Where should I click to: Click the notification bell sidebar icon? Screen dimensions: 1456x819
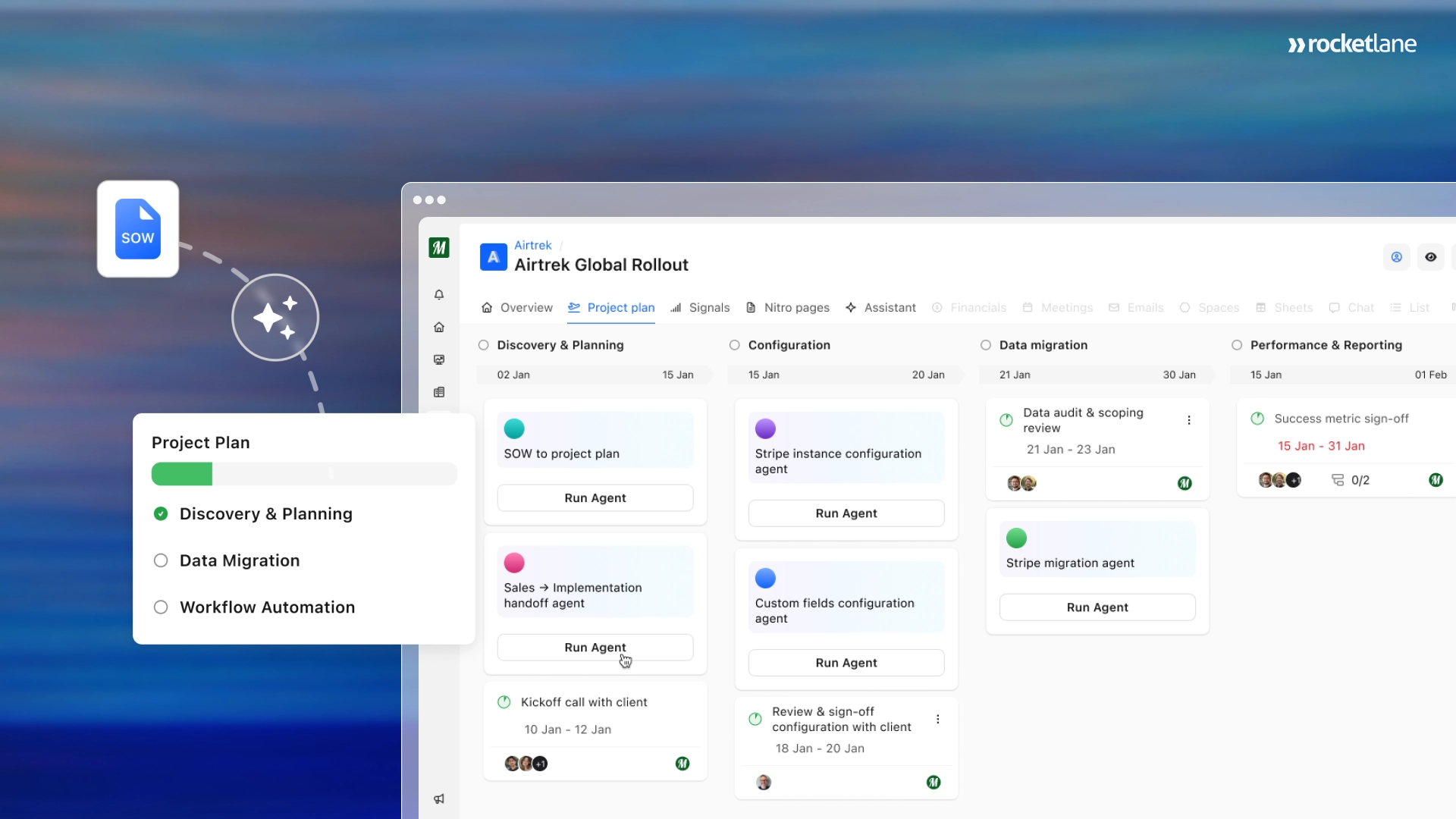click(x=439, y=295)
